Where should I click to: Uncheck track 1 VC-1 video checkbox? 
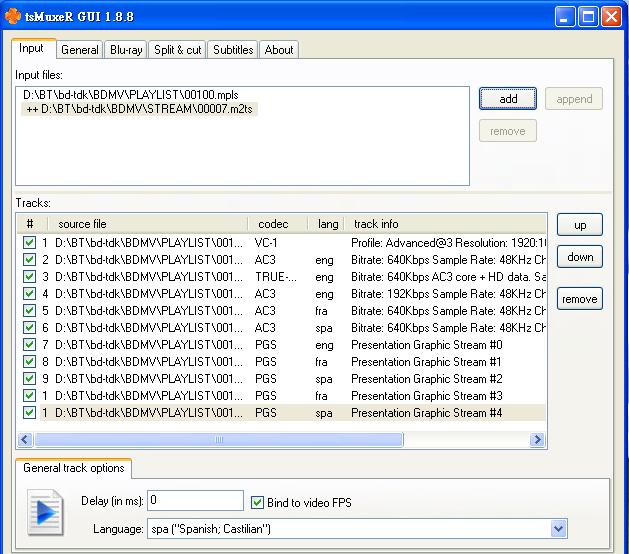[29, 243]
